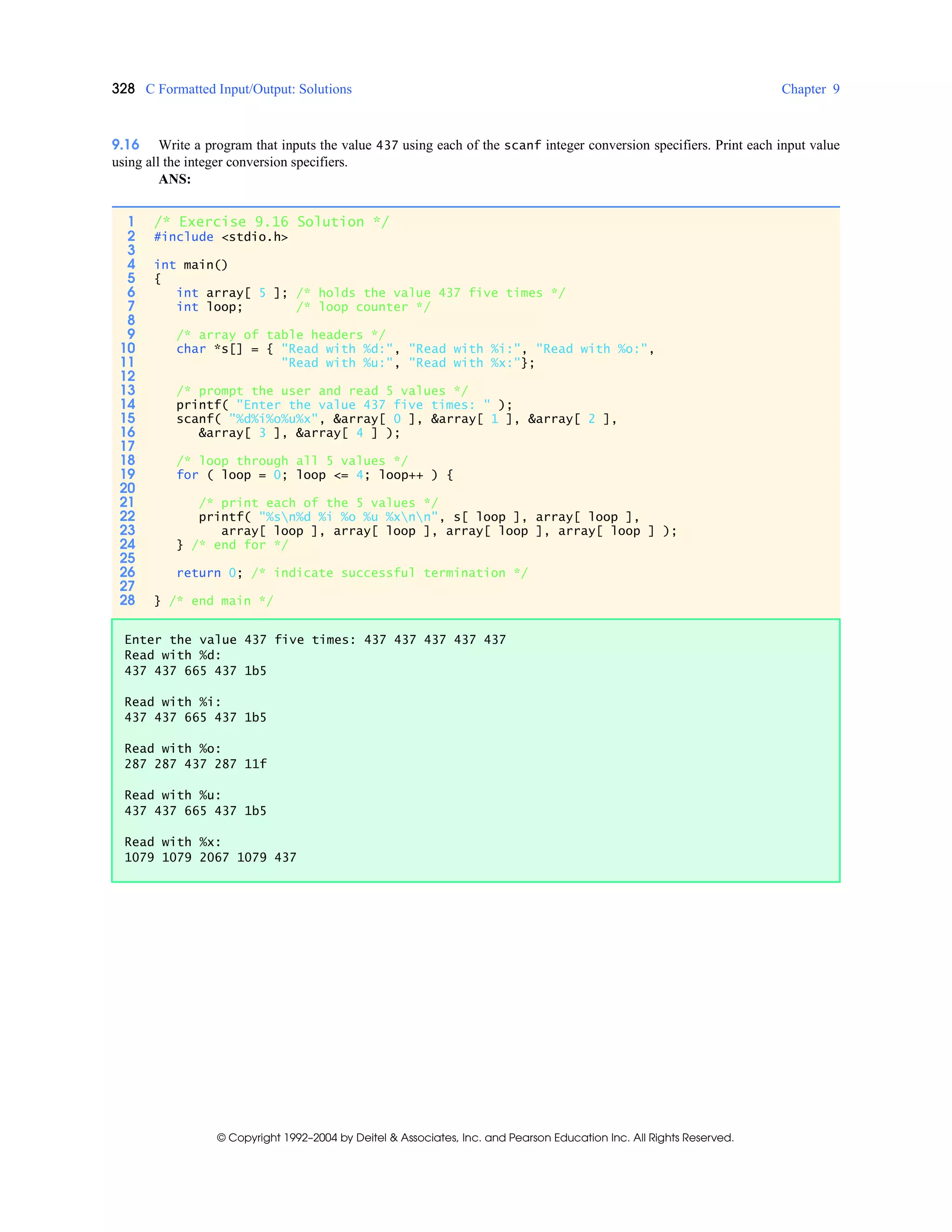Image resolution: width=952 pixels, height=1232 pixels.
Task: Click the printf 'Enter the value 437' line
Action: click(x=344, y=404)
